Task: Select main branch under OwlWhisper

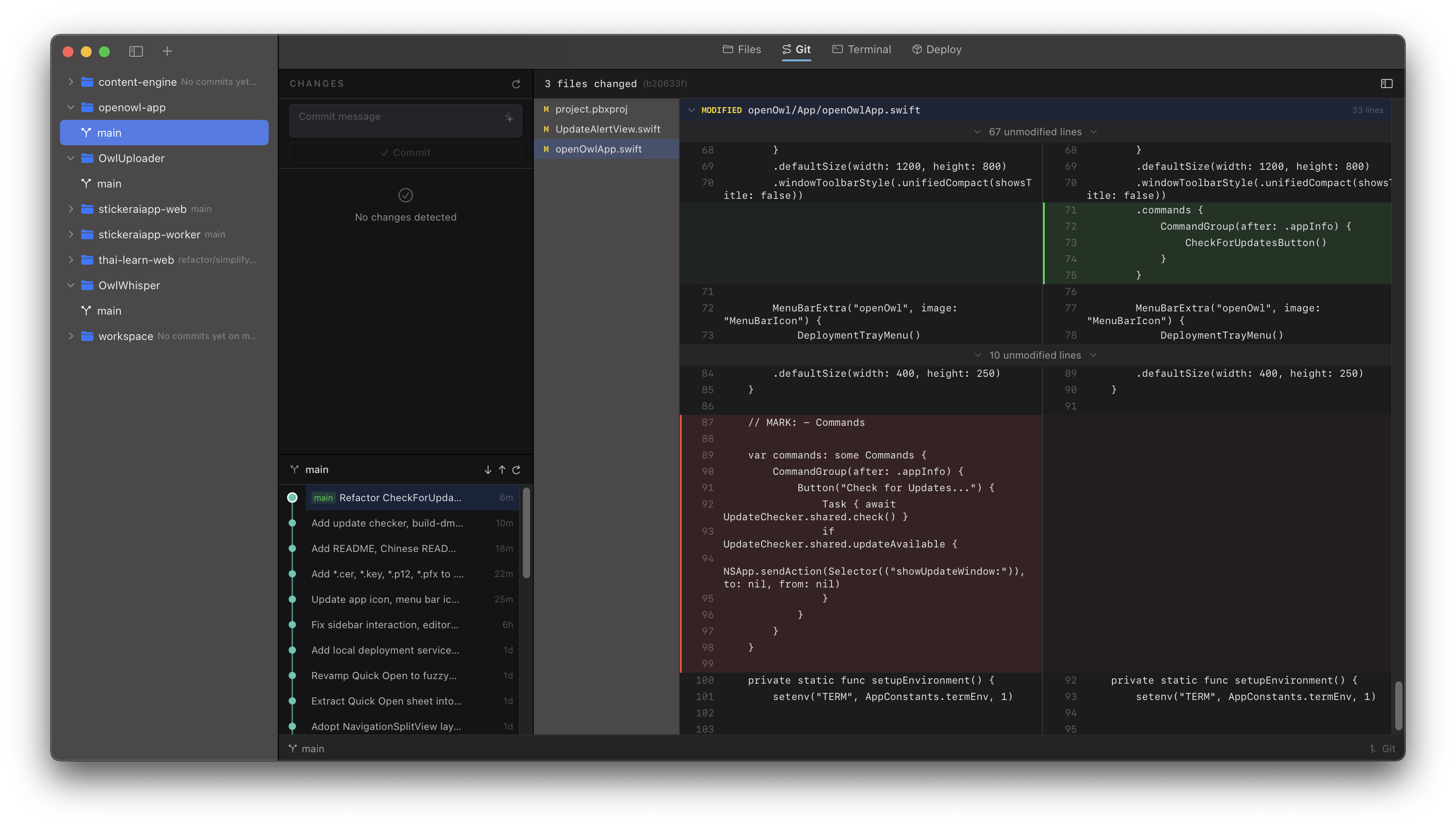Action: (x=164, y=311)
